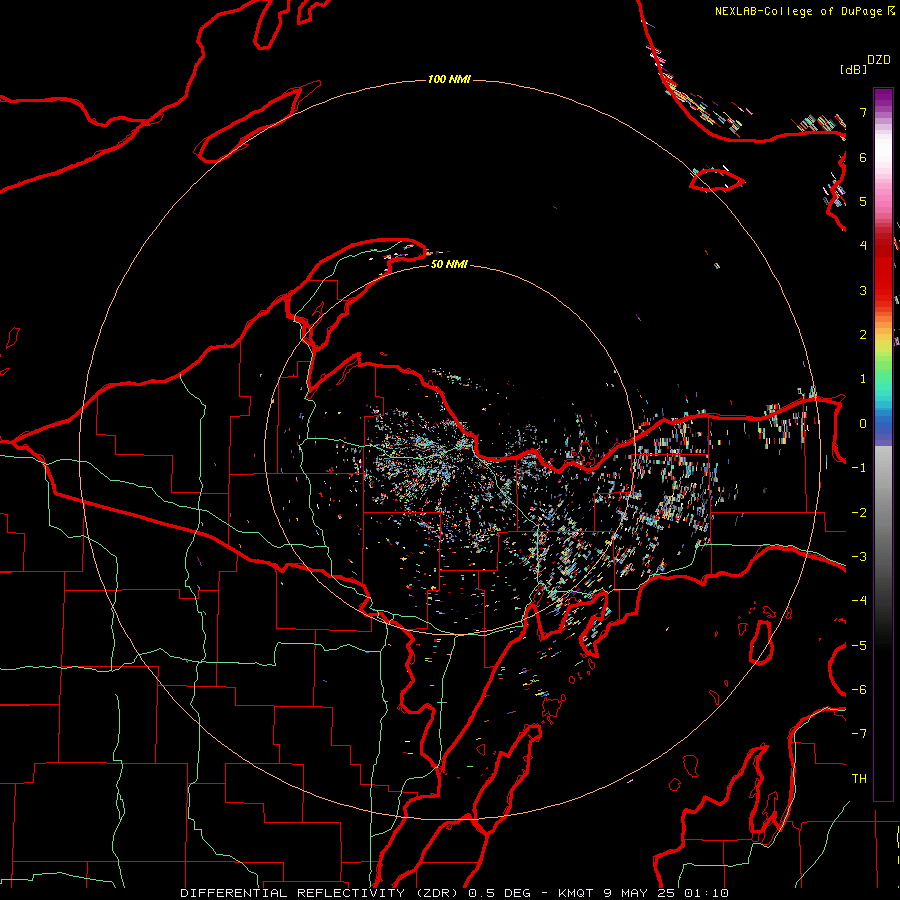Click the -5 dB value on the legend
The image size is (900, 900).
pyautogui.click(x=859, y=646)
